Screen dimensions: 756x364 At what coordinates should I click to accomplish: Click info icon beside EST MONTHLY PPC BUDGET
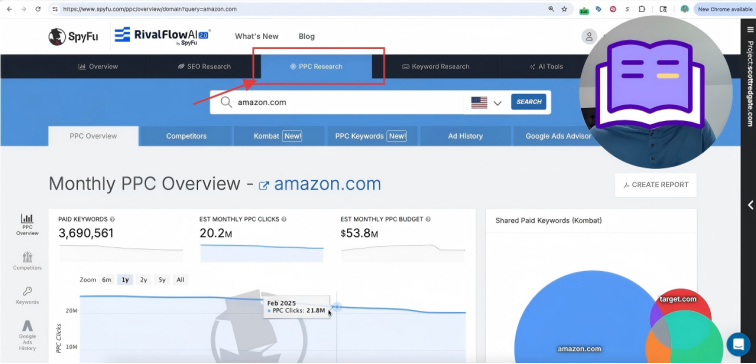(x=428, y=219)
